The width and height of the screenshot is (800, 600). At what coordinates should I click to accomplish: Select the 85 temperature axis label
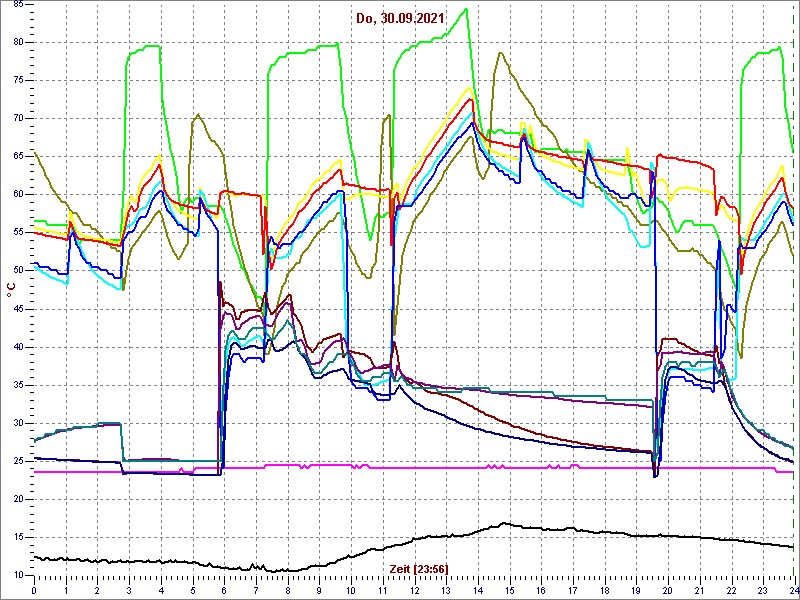[x=18, y=5]
